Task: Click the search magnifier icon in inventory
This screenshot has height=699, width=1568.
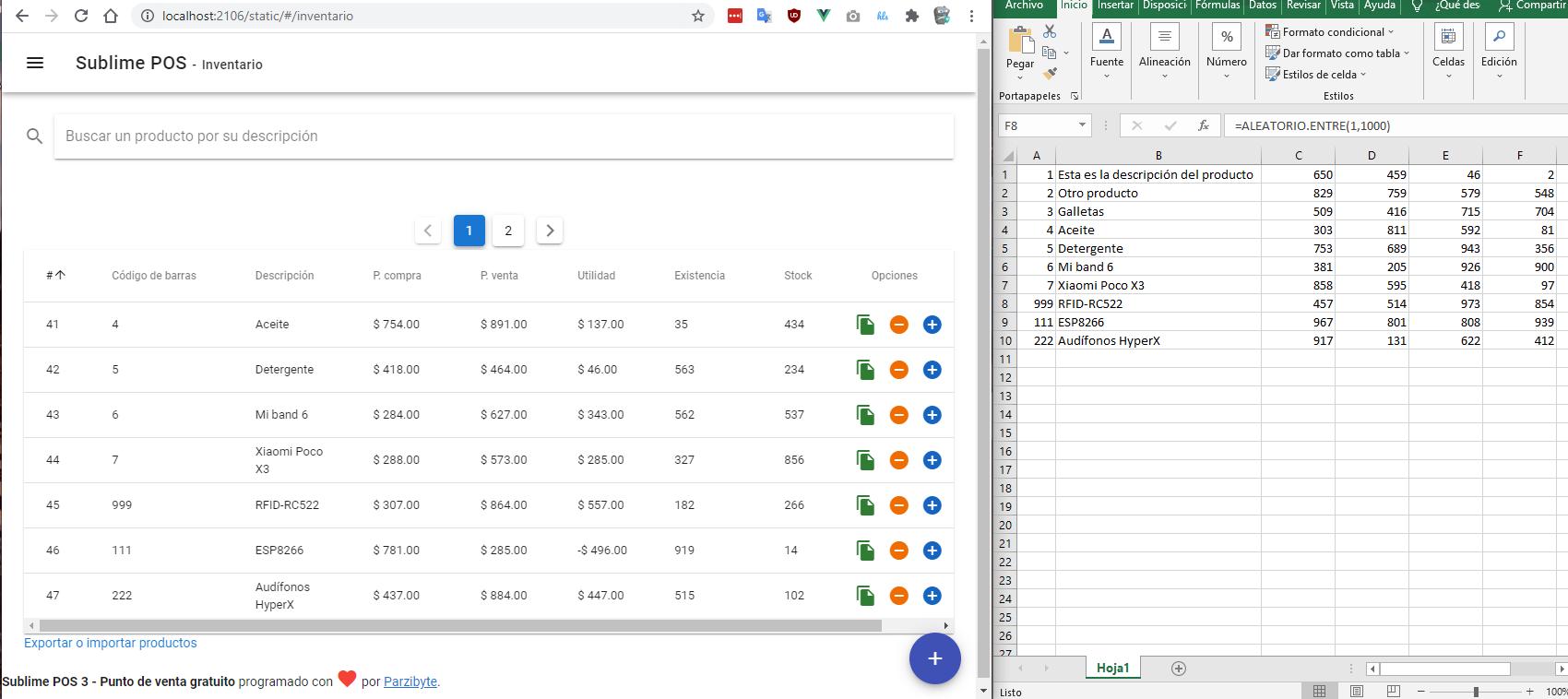Action: click(x=35, y=136)
